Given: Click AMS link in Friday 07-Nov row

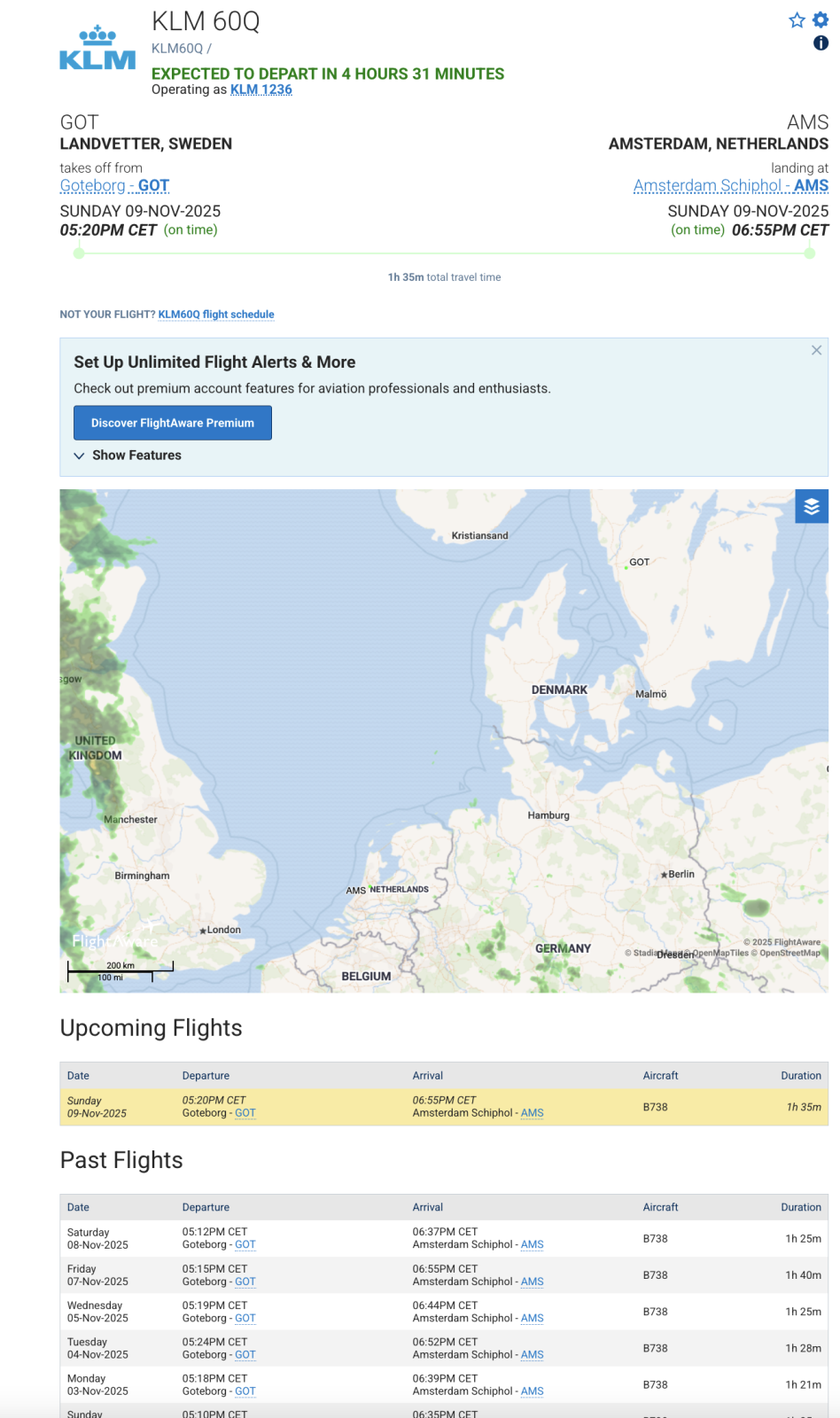Looking at the screenshot, I should [x=532, y=1282].
